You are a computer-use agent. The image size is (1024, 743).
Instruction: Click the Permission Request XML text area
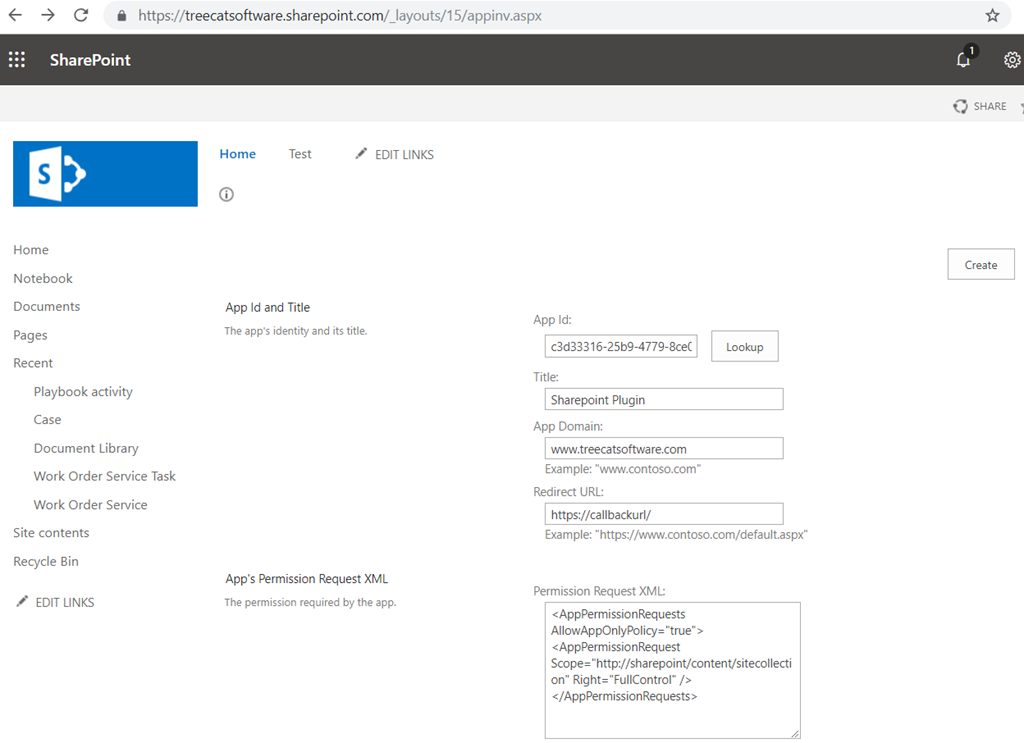(x=672, y=670)
